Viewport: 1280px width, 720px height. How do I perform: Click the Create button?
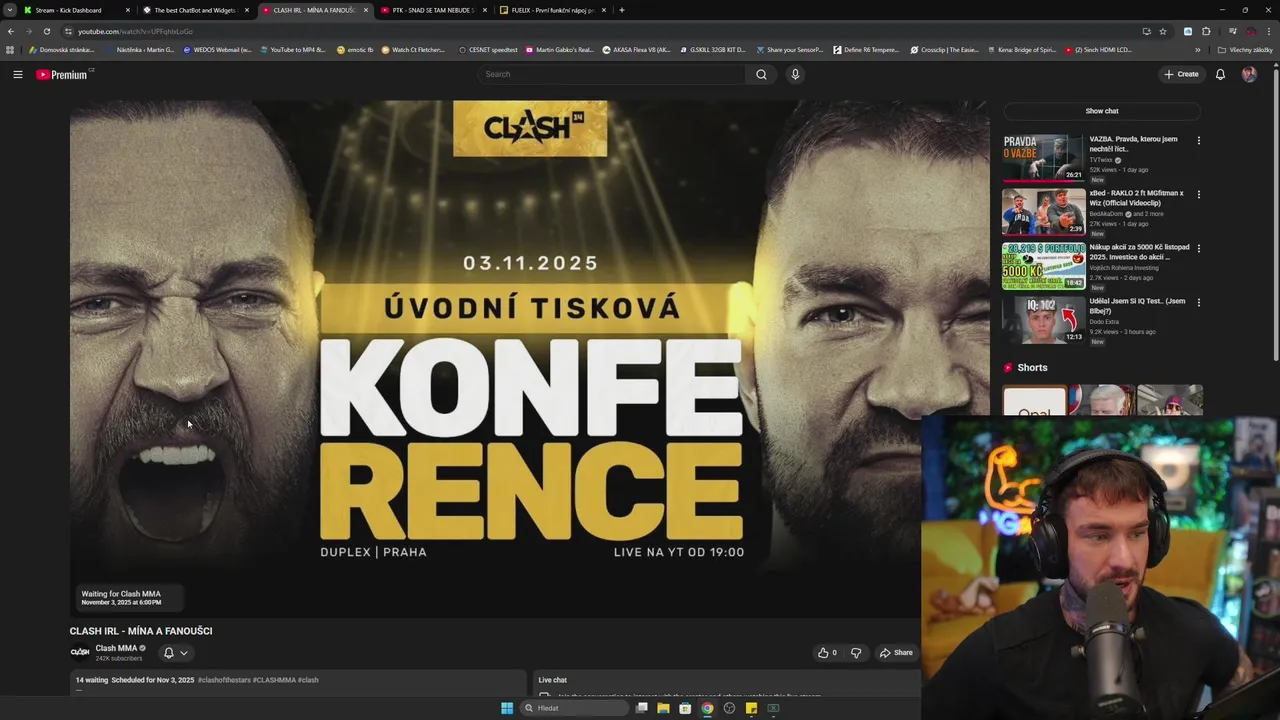[x=1181, y=74]
